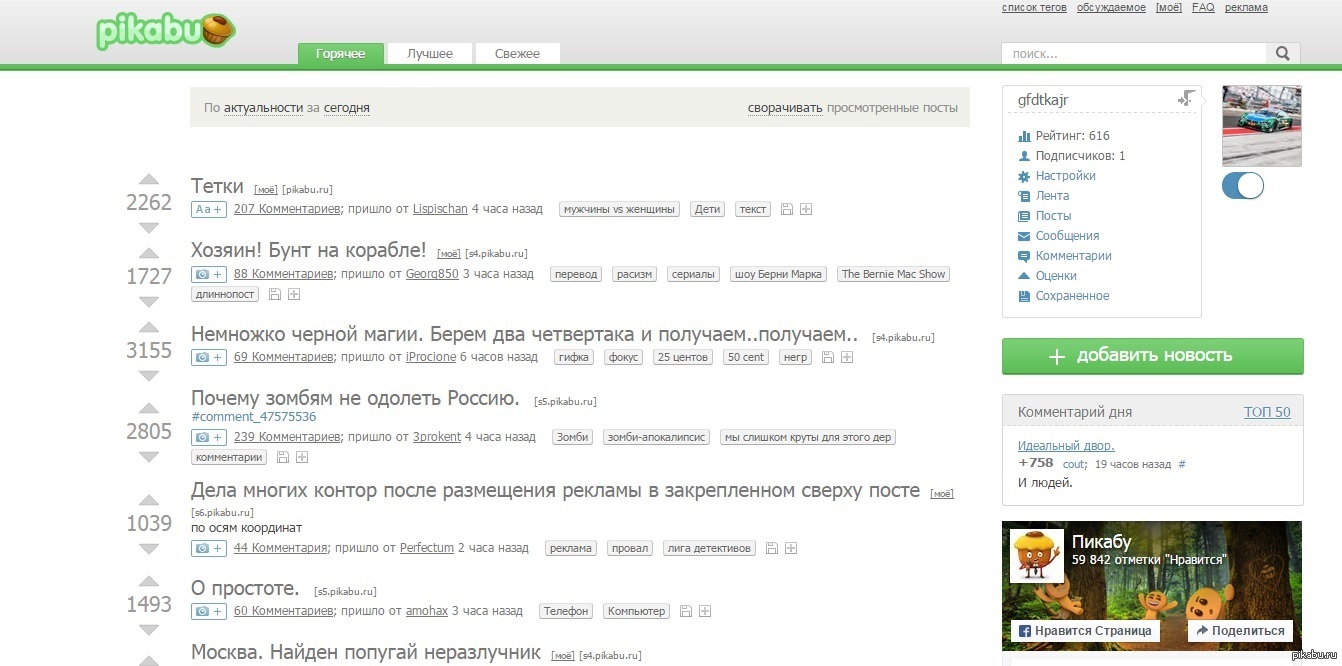Expand image of "Хозяин! Бунт на корабле!" post
This screenshot has width=1342, height=666.
[x=209, y=274]
